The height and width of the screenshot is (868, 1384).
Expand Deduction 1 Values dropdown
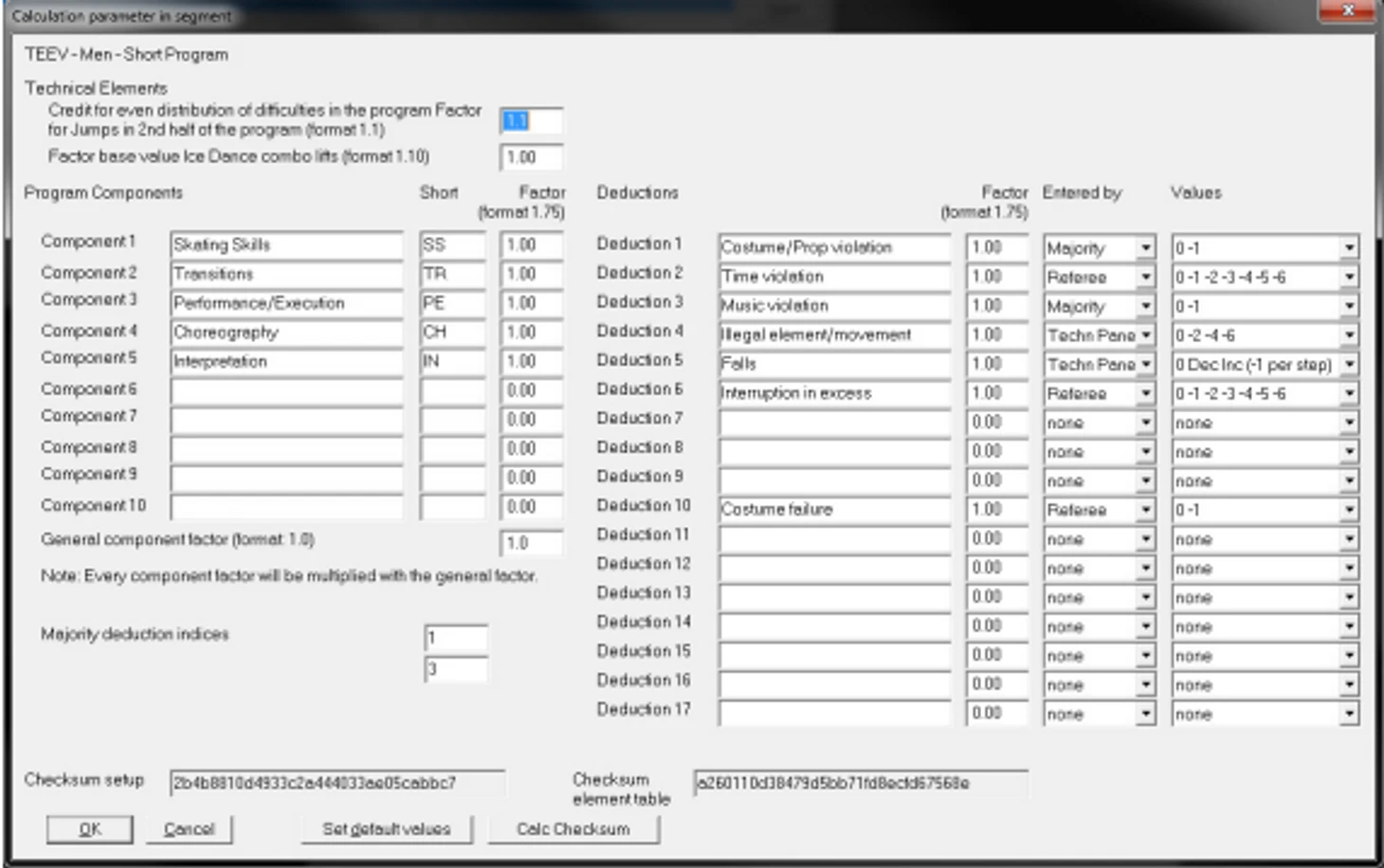coord(1349,247)
